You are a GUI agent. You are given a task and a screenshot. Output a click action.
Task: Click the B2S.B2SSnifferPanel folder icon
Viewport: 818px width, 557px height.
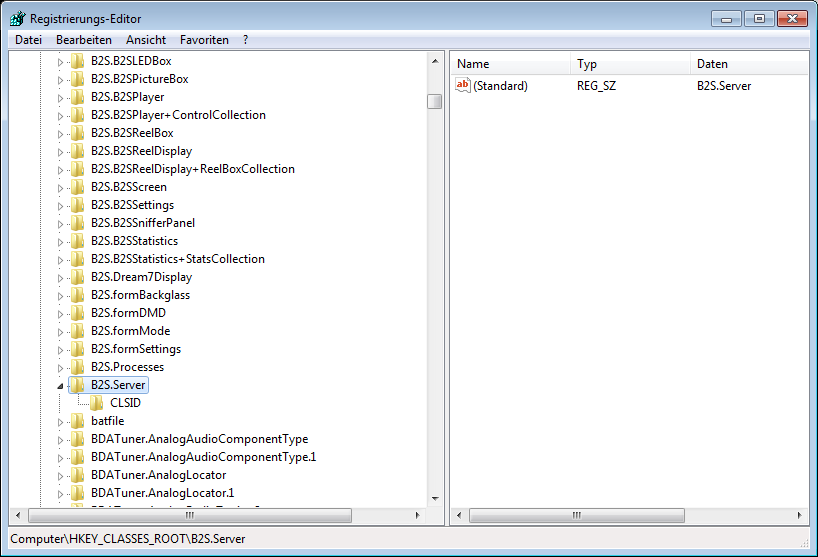click(x=77, y=223)
